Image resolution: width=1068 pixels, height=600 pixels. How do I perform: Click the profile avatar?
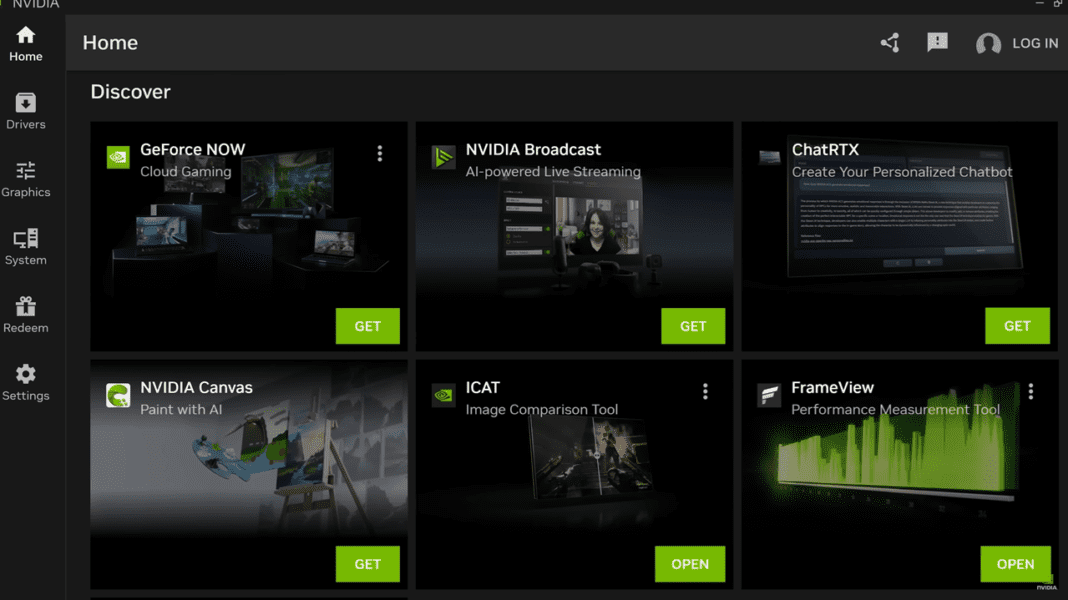(988, 43)
